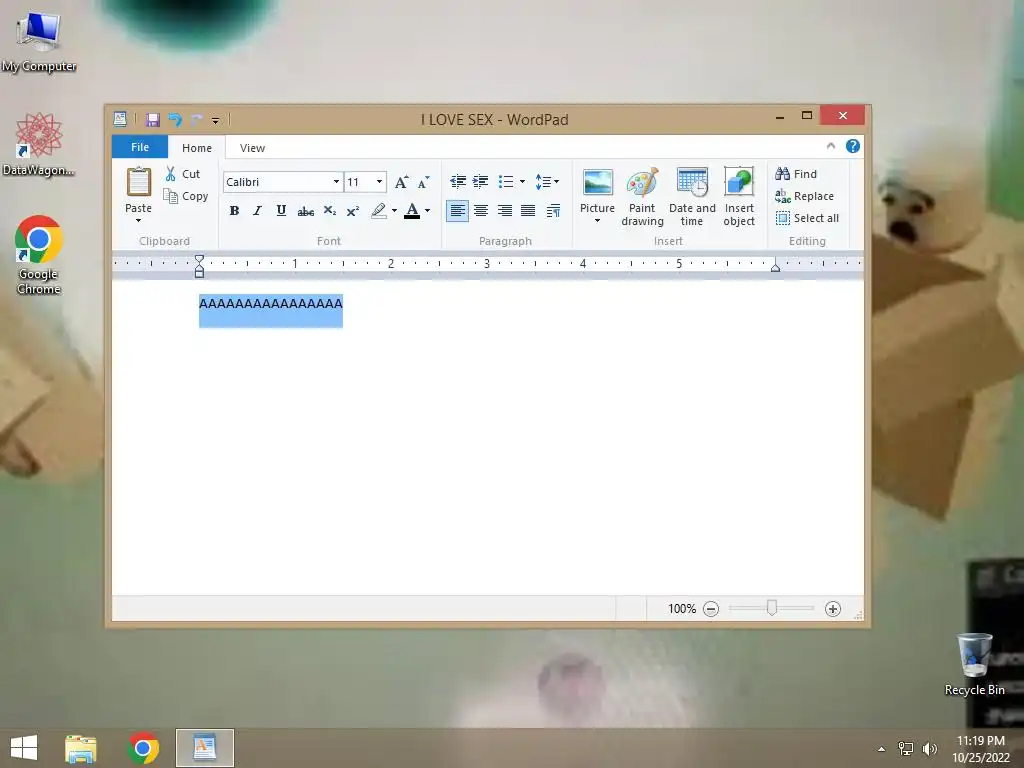1024x768 pixels.
Task: Minimize the ribbon with chevron
Action: 831,146
